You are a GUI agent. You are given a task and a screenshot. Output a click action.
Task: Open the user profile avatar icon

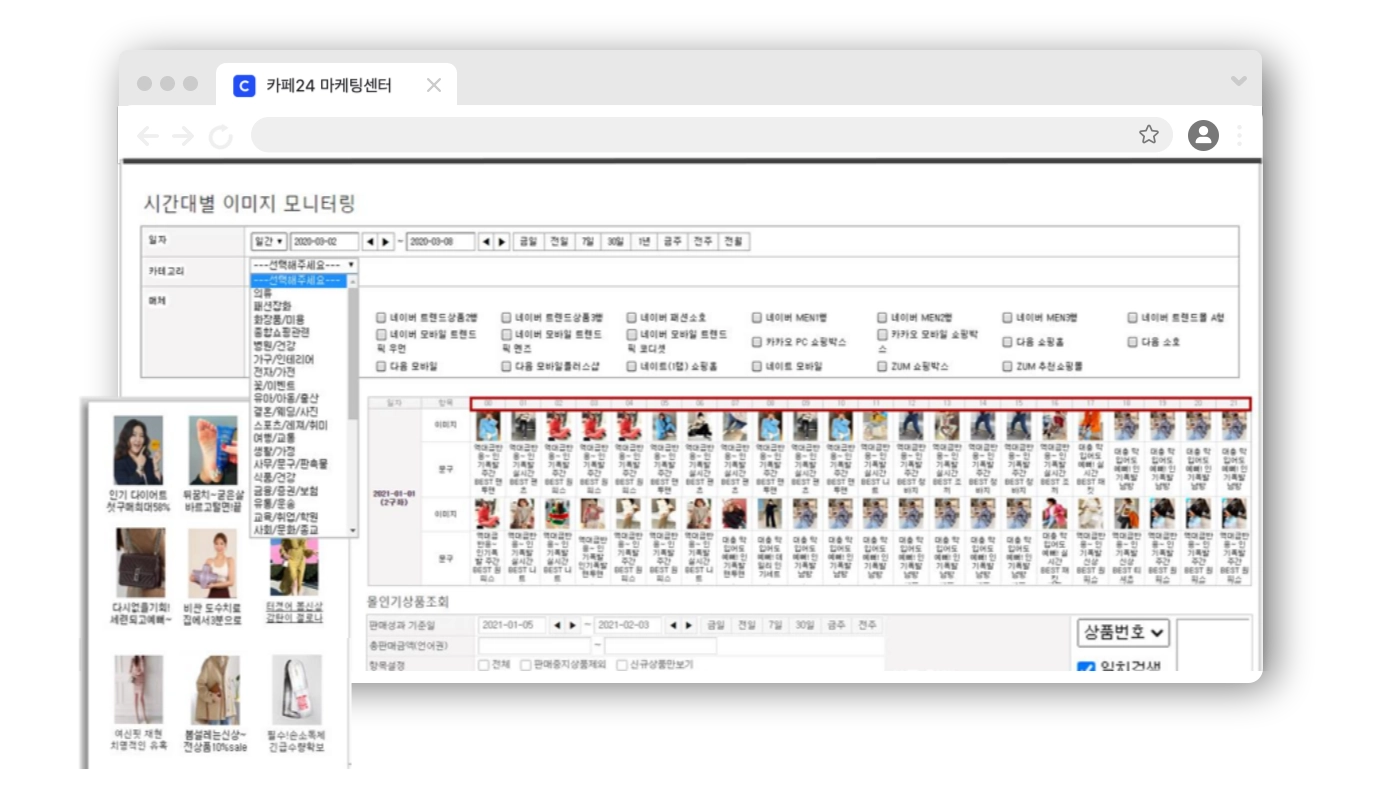pyautogui.click(x=1203, y=135)
